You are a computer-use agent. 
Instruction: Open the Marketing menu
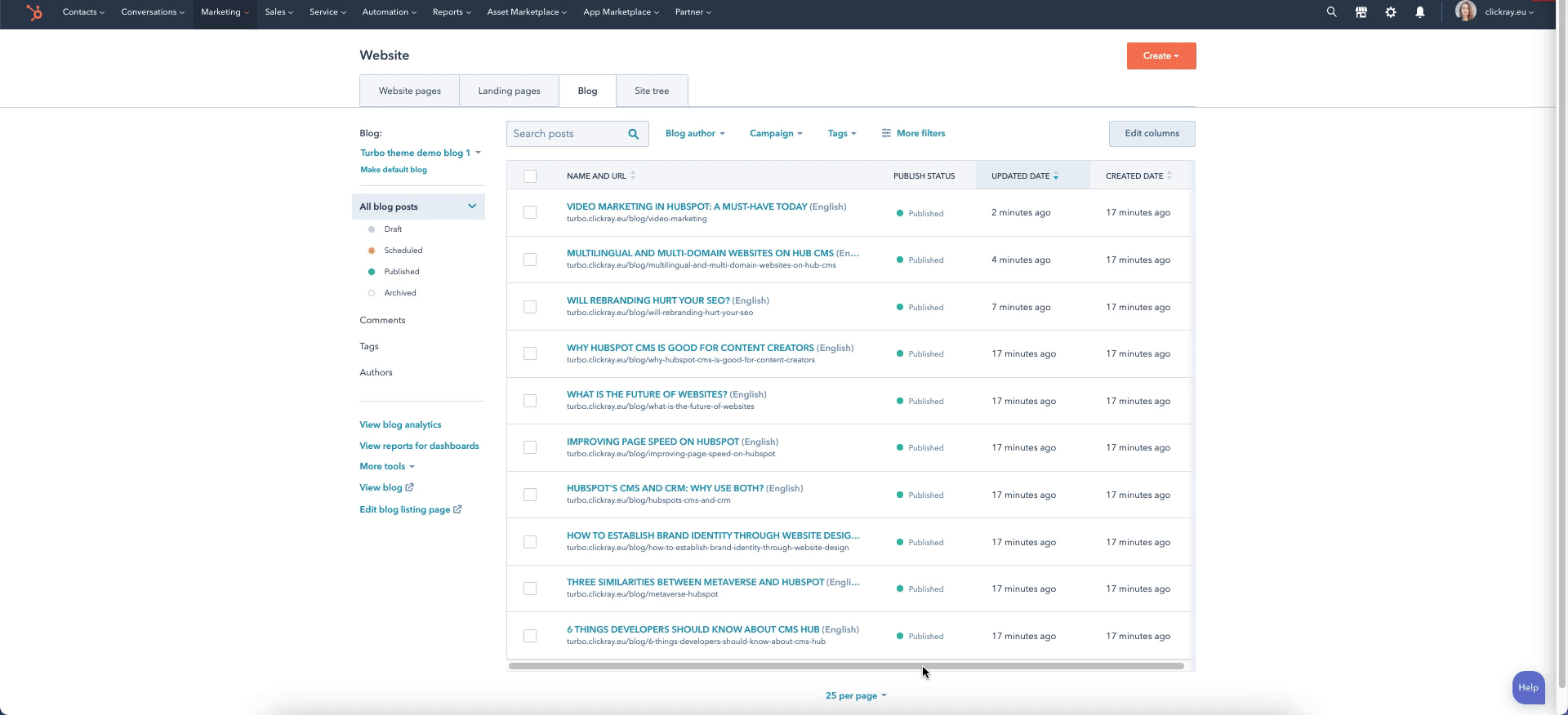pos(225,12)
